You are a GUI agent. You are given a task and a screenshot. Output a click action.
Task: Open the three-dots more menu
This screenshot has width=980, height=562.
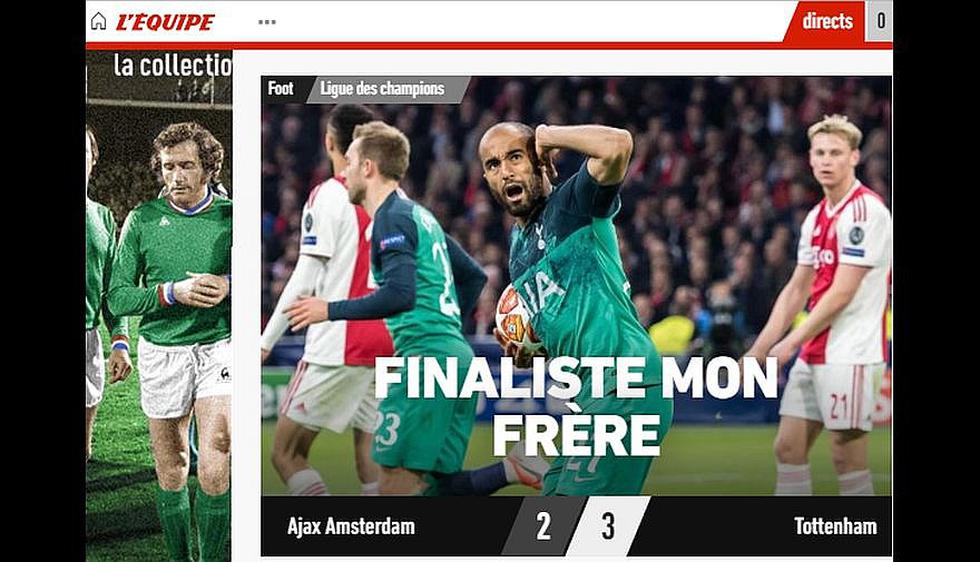267,22
